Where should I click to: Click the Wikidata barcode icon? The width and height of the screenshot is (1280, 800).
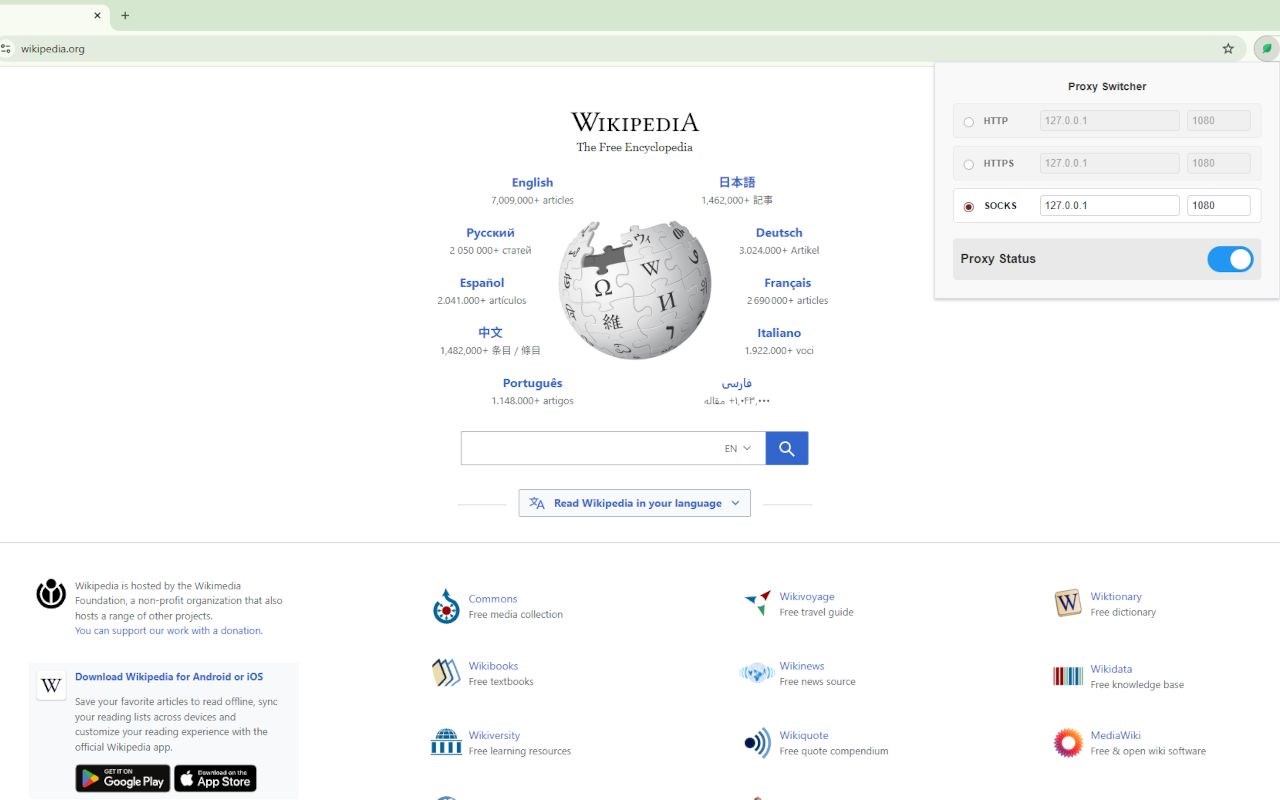1068,676
